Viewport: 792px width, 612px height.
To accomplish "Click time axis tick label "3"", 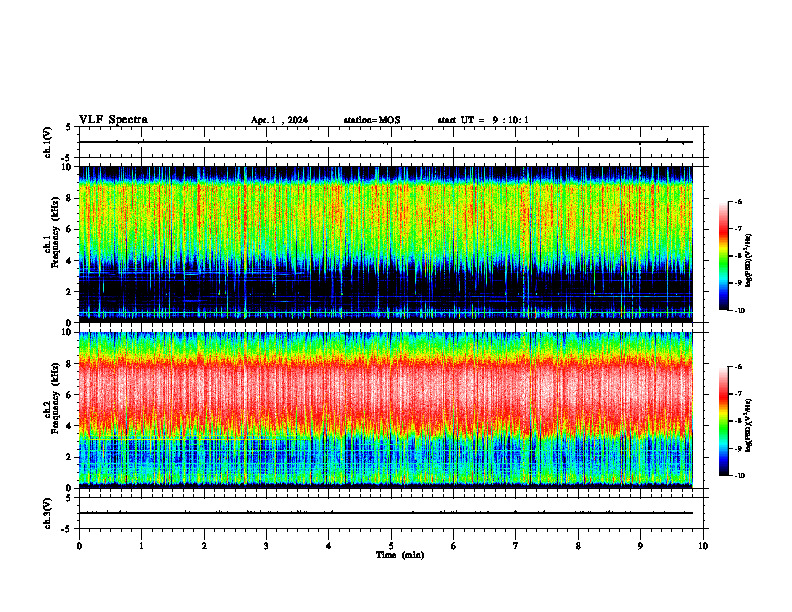I will point(266,546).
